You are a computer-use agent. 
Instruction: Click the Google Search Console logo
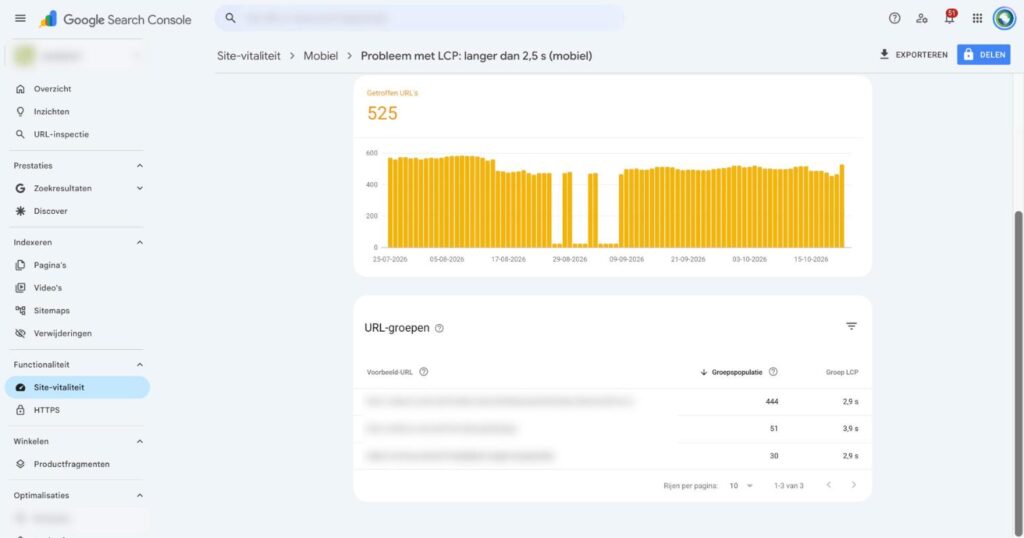[115, 20]
